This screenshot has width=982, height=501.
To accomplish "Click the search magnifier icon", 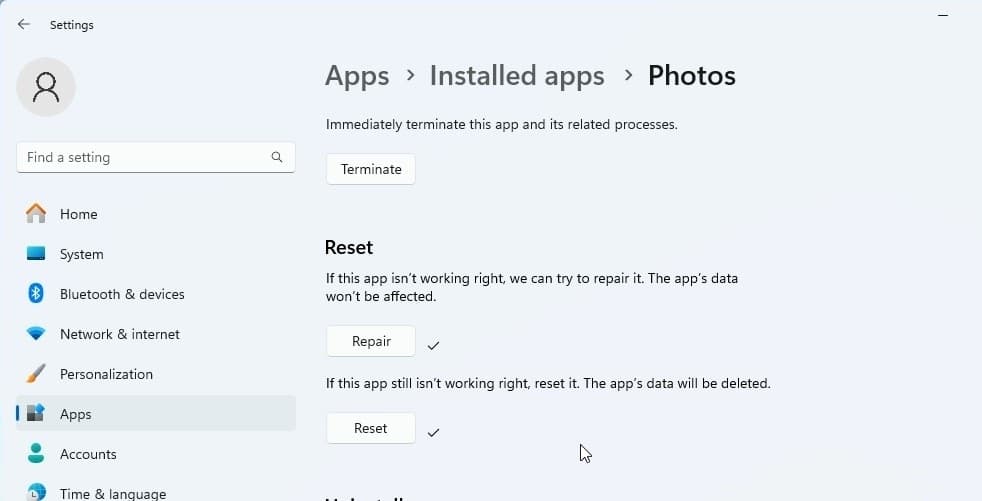I will 277,157.
